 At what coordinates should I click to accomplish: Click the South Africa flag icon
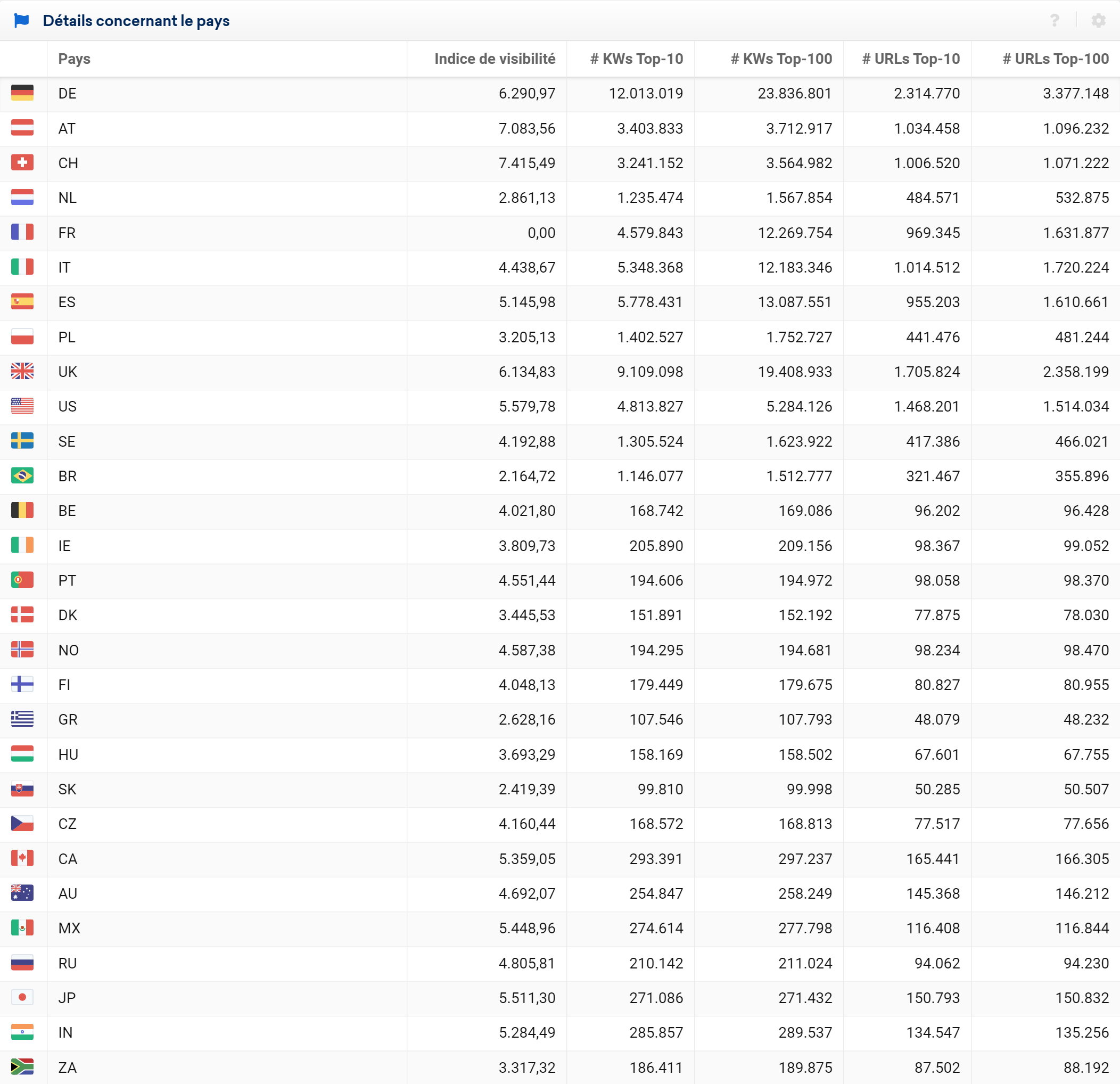coord(22,1067)
